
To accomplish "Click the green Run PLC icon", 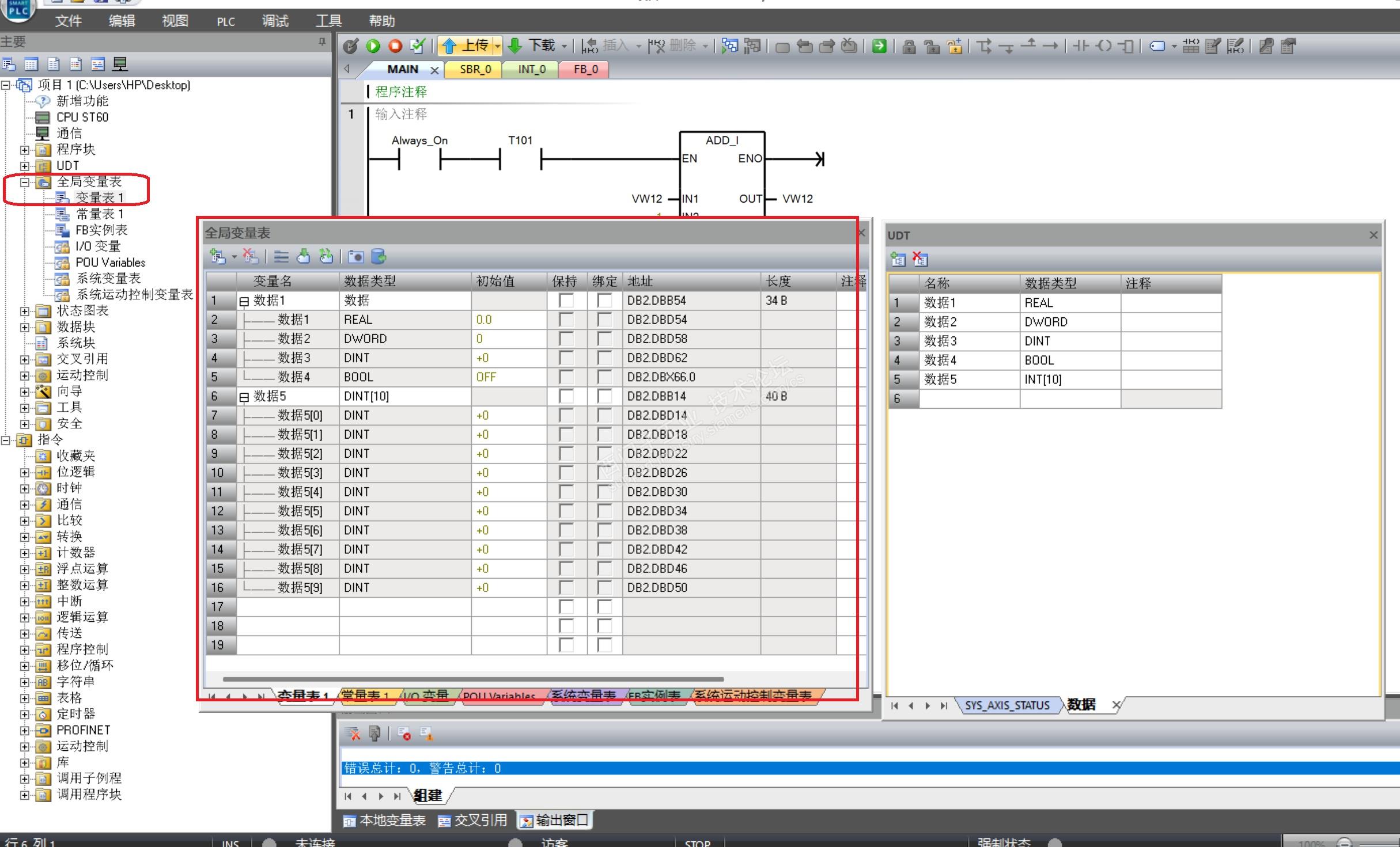I will (373, 46).
